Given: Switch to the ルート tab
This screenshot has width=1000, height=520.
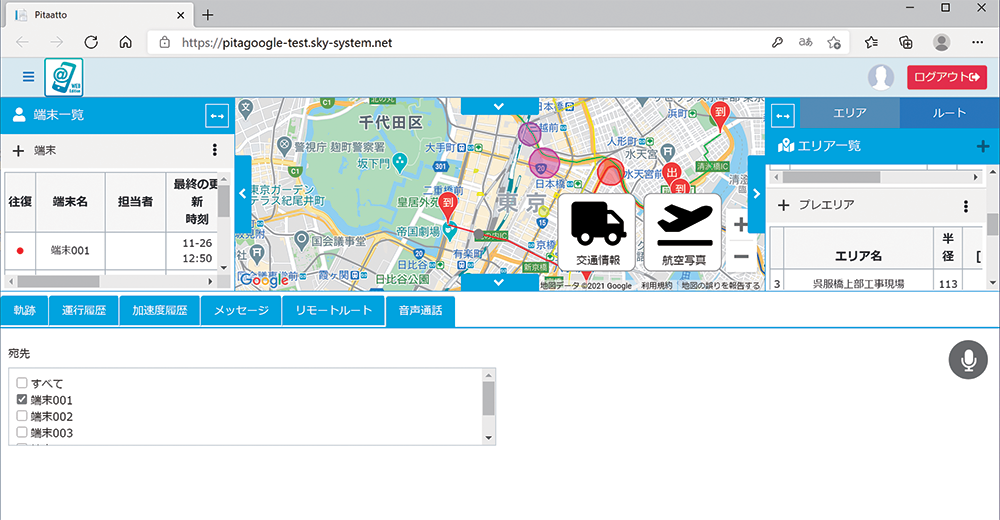Looking at the screenshot, I should coord(949,113).
